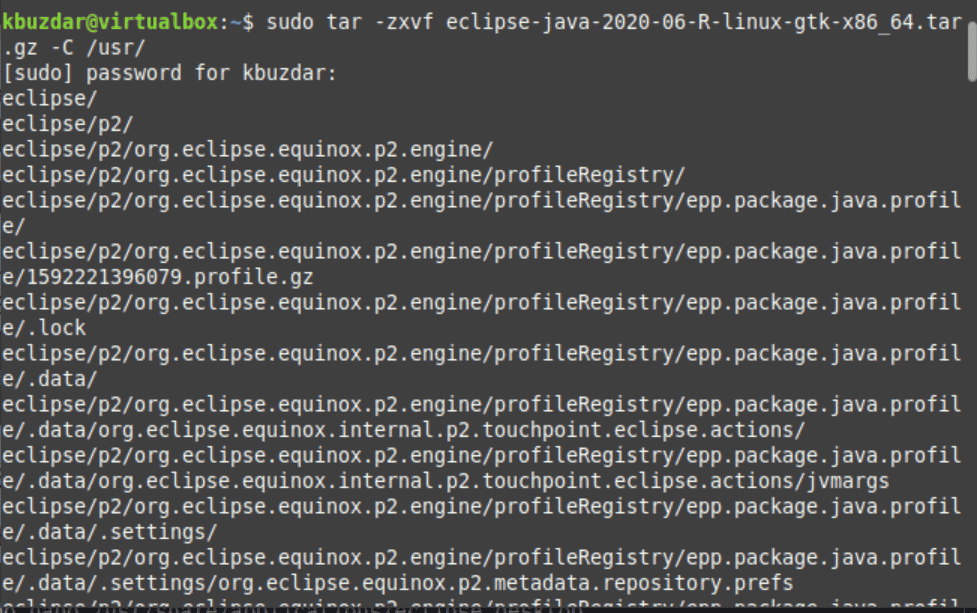Click the '[sudo] password for kbuzdar:' line

[x=169, y=73]
